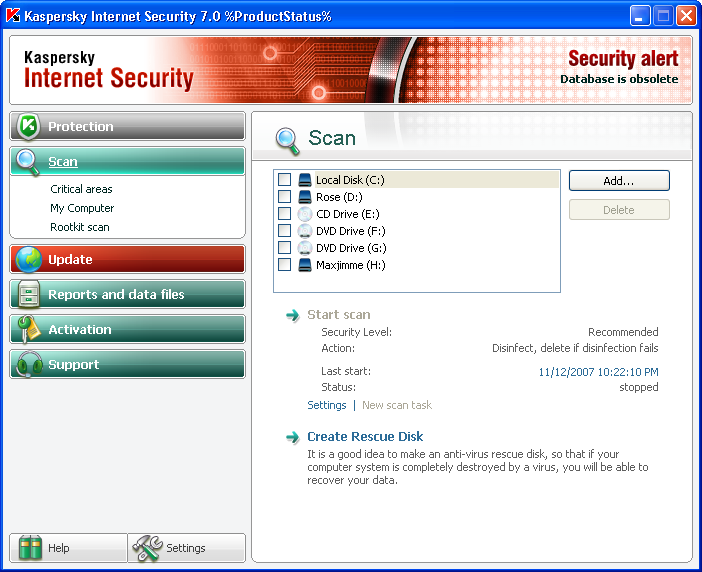702x572 pixels.
Task: Click Security alert banner text
Action: [x=623, y=59]
